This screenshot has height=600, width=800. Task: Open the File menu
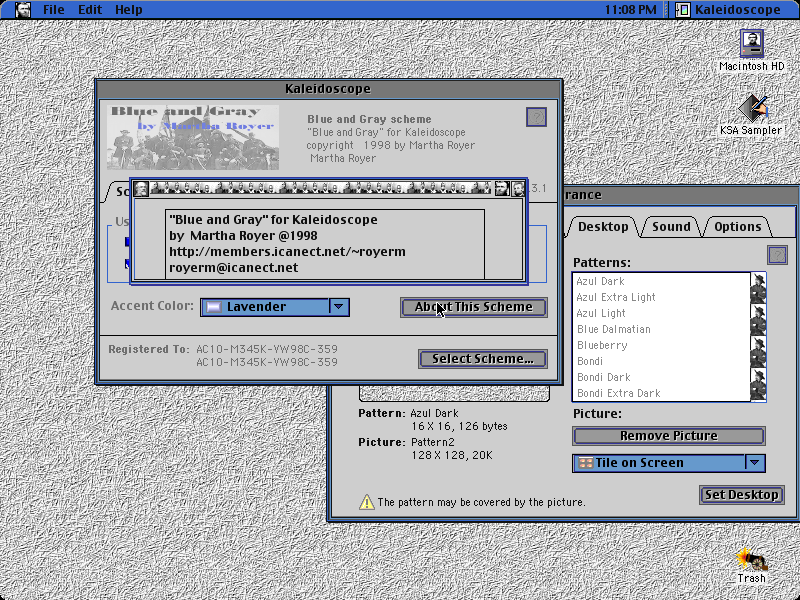coord(54,9)
